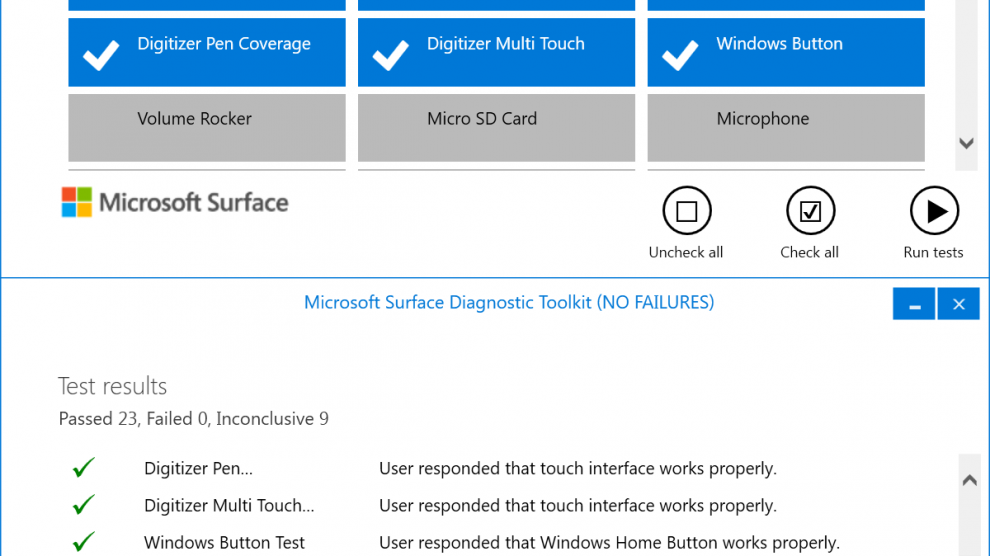This screenshot has height=556, width=990.
Task: Deselect the Digitizer Multi Touch test tile
Action: (x=496, y=52)
